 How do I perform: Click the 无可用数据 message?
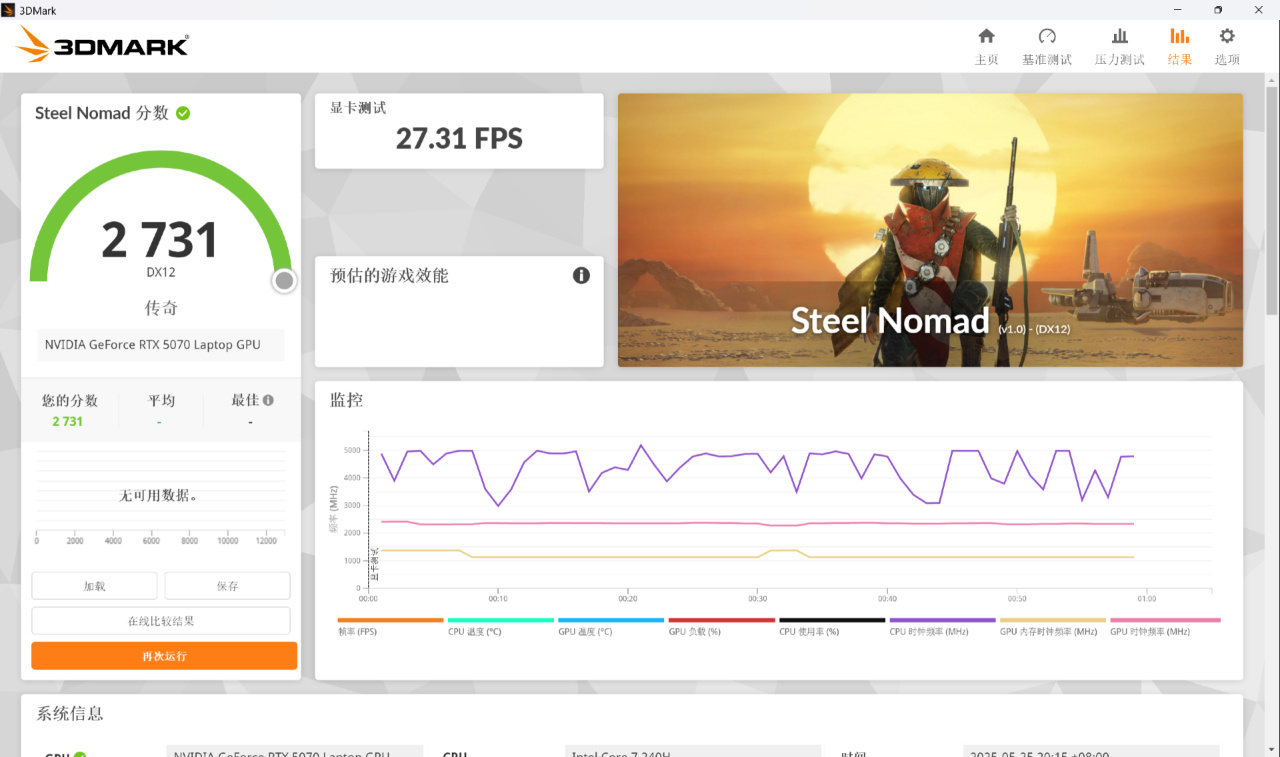point(159,495)
